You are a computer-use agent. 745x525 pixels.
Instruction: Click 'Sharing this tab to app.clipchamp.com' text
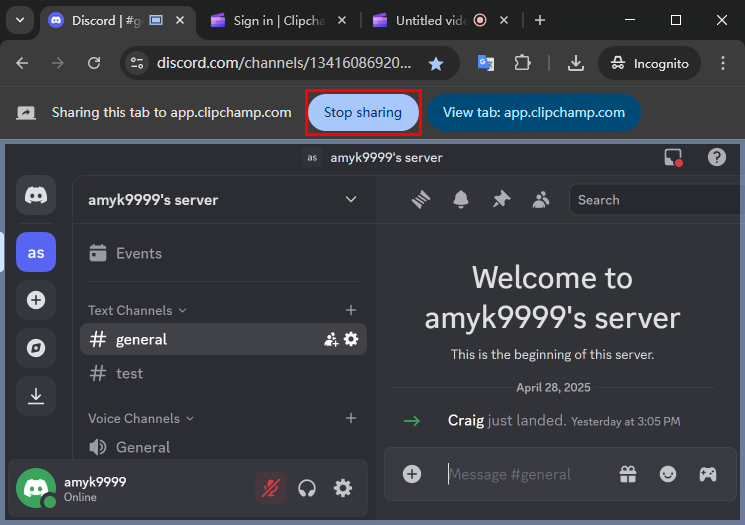click(x=172, y=113)
